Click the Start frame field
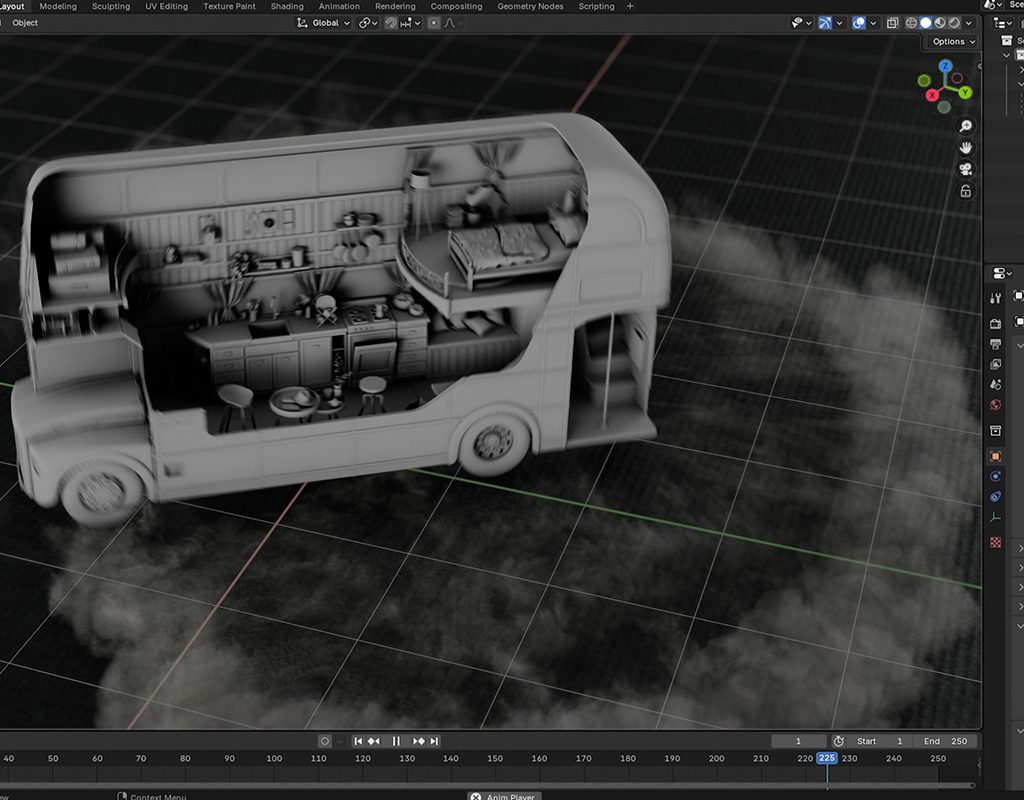1024x800 pixels. pos(879,741)
